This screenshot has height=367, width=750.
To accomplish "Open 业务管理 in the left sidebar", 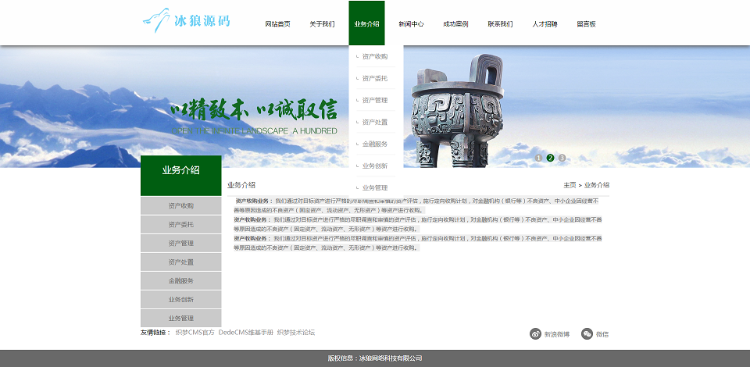I will click(181, 318).
